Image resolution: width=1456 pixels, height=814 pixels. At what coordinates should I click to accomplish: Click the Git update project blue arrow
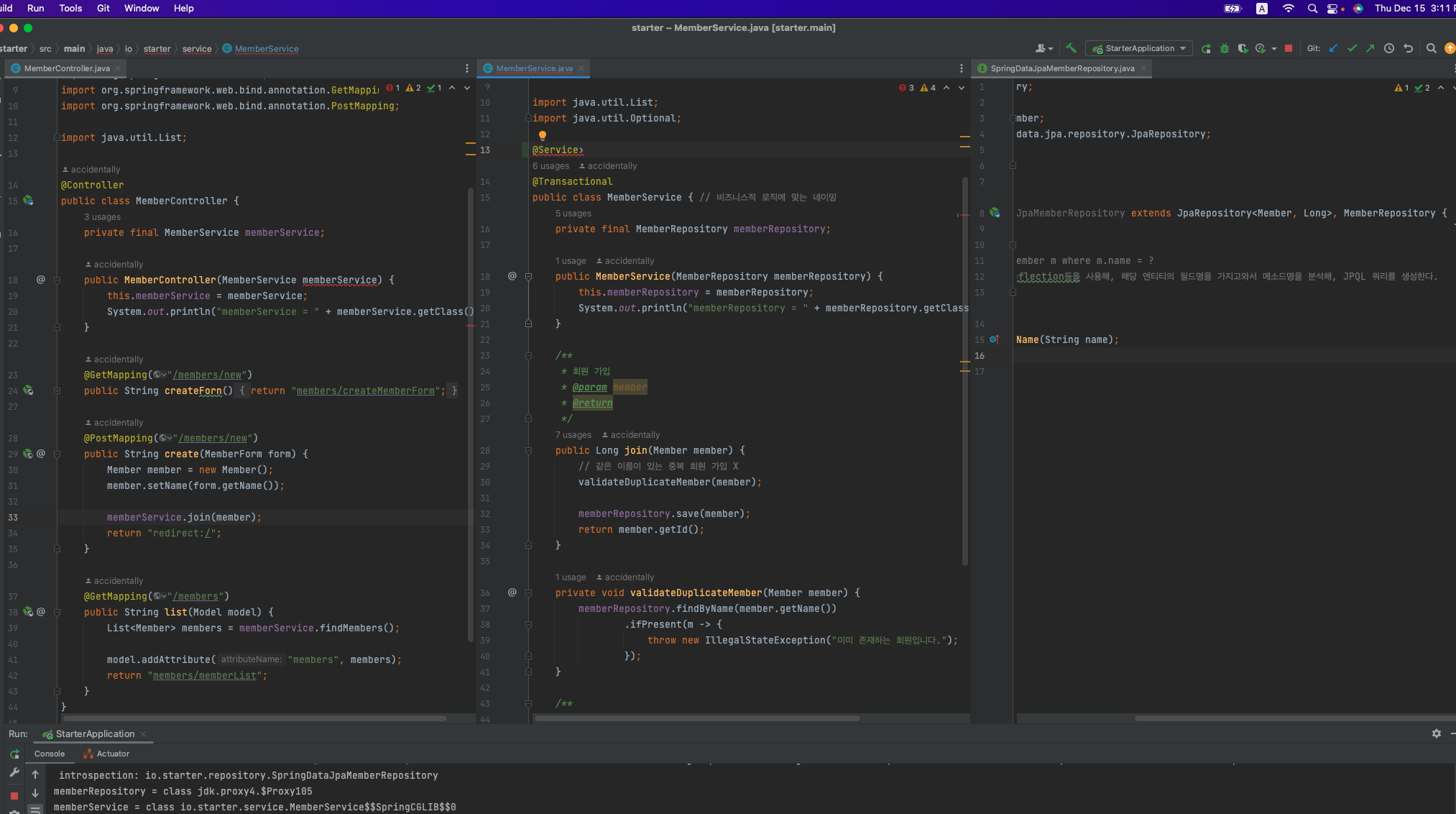1333,48
